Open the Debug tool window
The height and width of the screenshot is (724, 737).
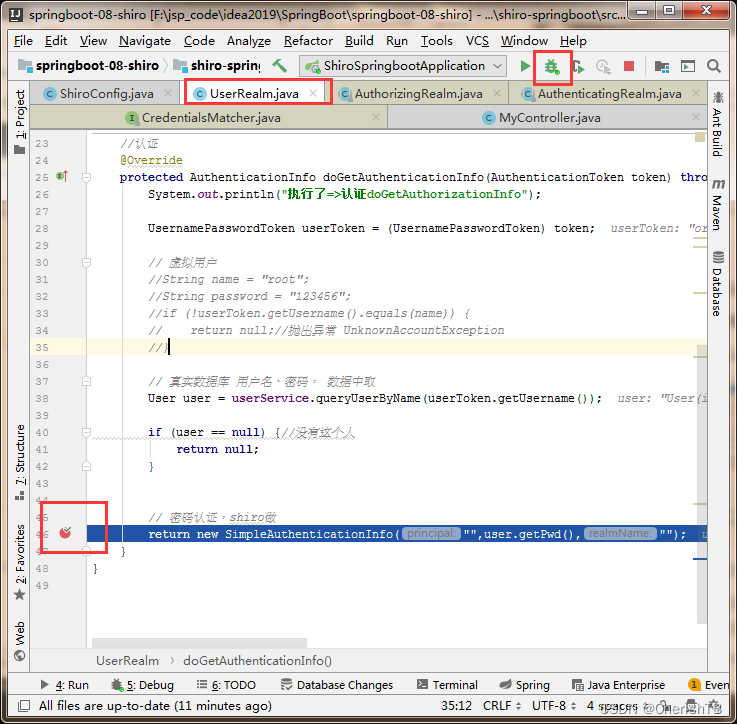[142, 685]
